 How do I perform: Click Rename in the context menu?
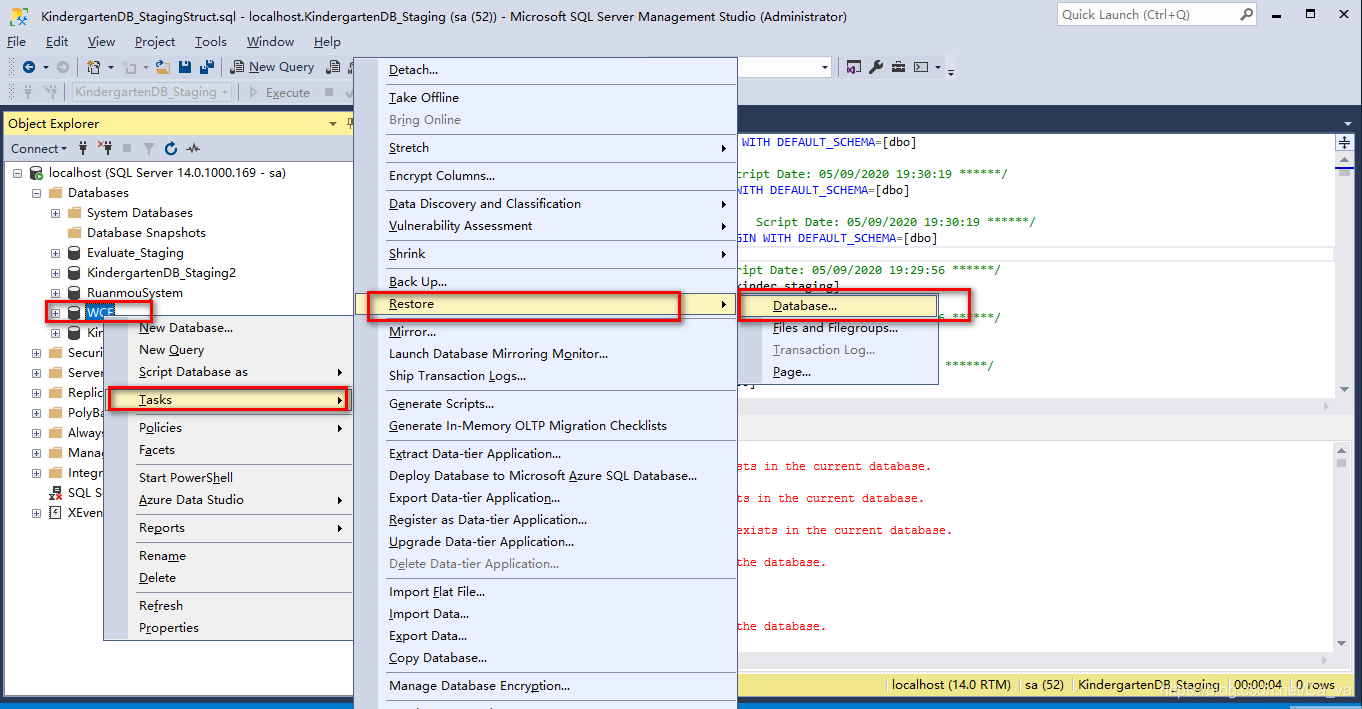pyautogui.click(x=228, y=556)
